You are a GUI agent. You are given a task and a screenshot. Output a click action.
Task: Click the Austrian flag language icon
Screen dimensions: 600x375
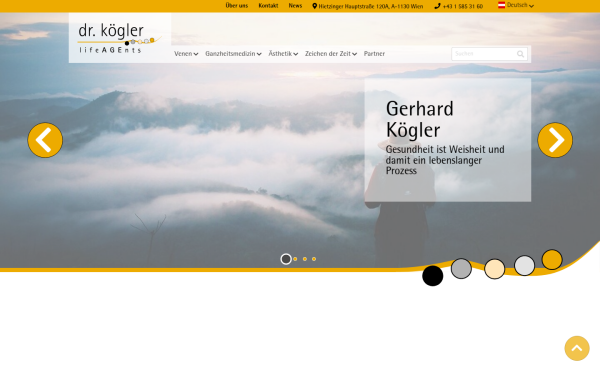(x=501, y=5)
